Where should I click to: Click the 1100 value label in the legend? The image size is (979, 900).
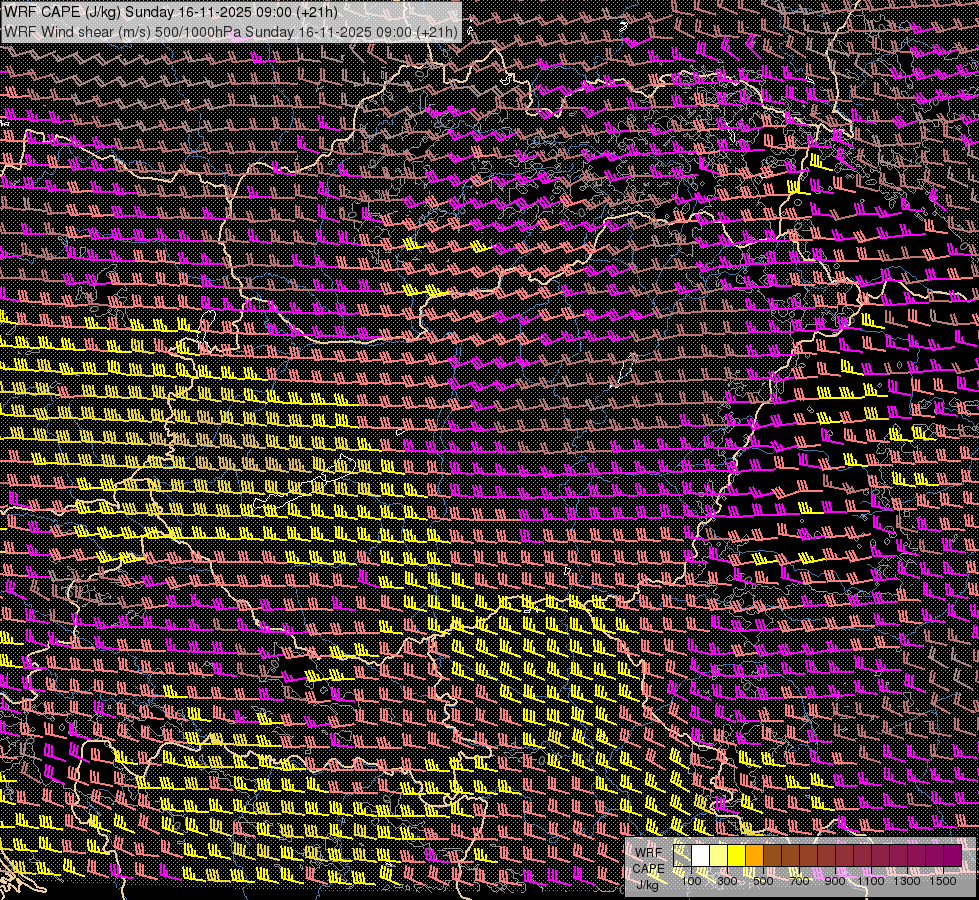[871, 881]
